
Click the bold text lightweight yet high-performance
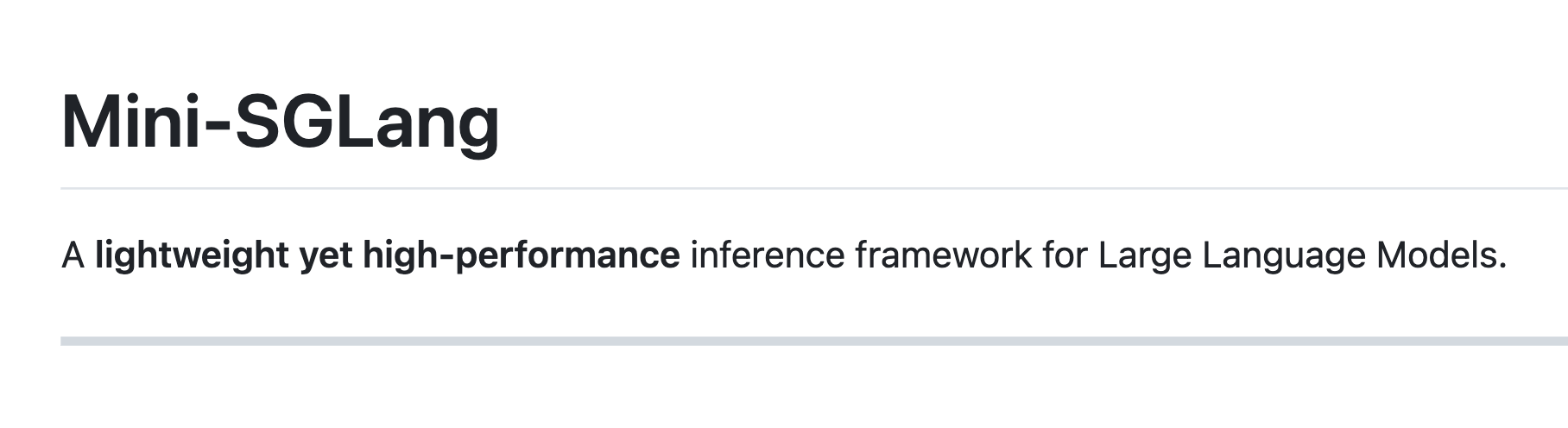pos(387,255)
